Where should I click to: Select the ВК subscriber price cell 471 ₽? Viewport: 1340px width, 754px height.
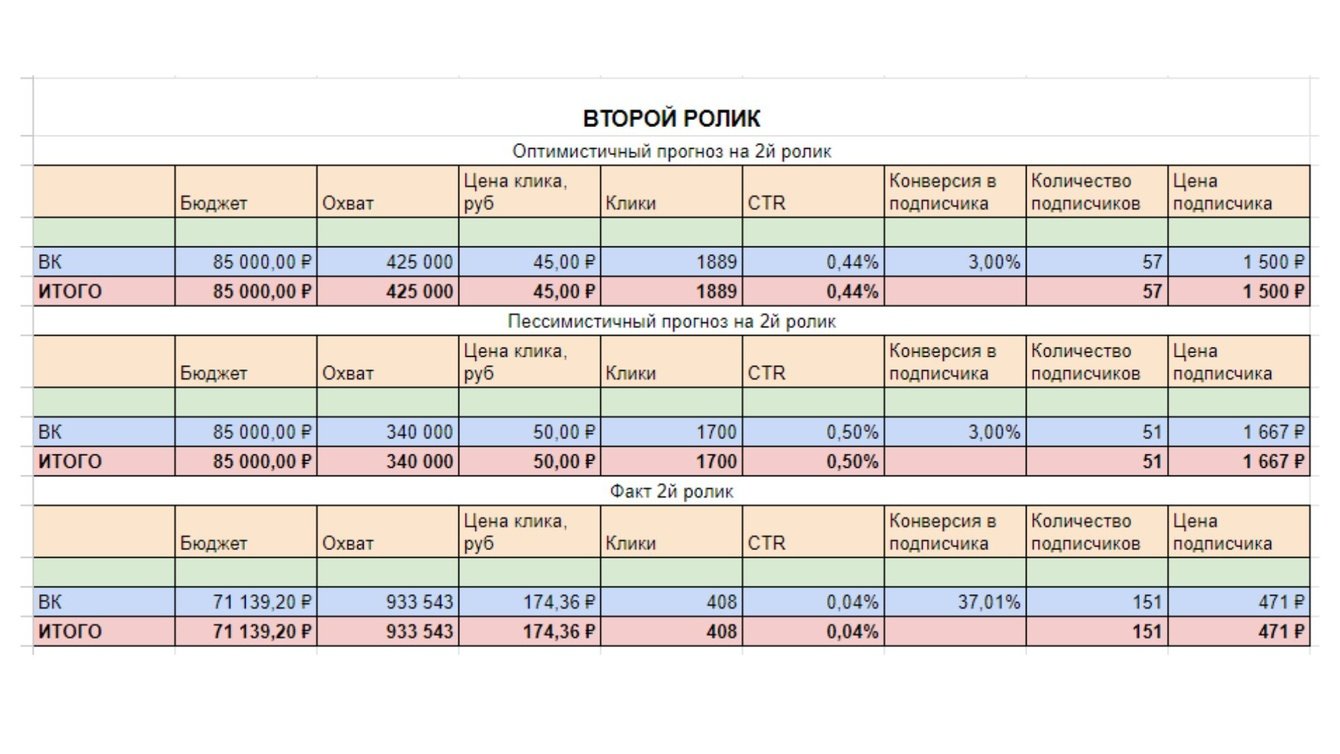[x=1238, y=602]
